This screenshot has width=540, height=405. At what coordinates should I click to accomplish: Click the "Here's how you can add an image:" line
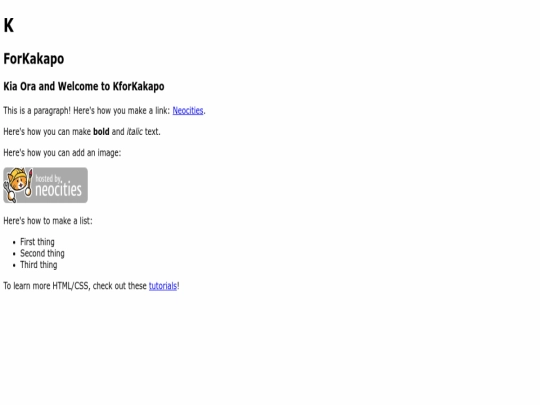(62, 153)
